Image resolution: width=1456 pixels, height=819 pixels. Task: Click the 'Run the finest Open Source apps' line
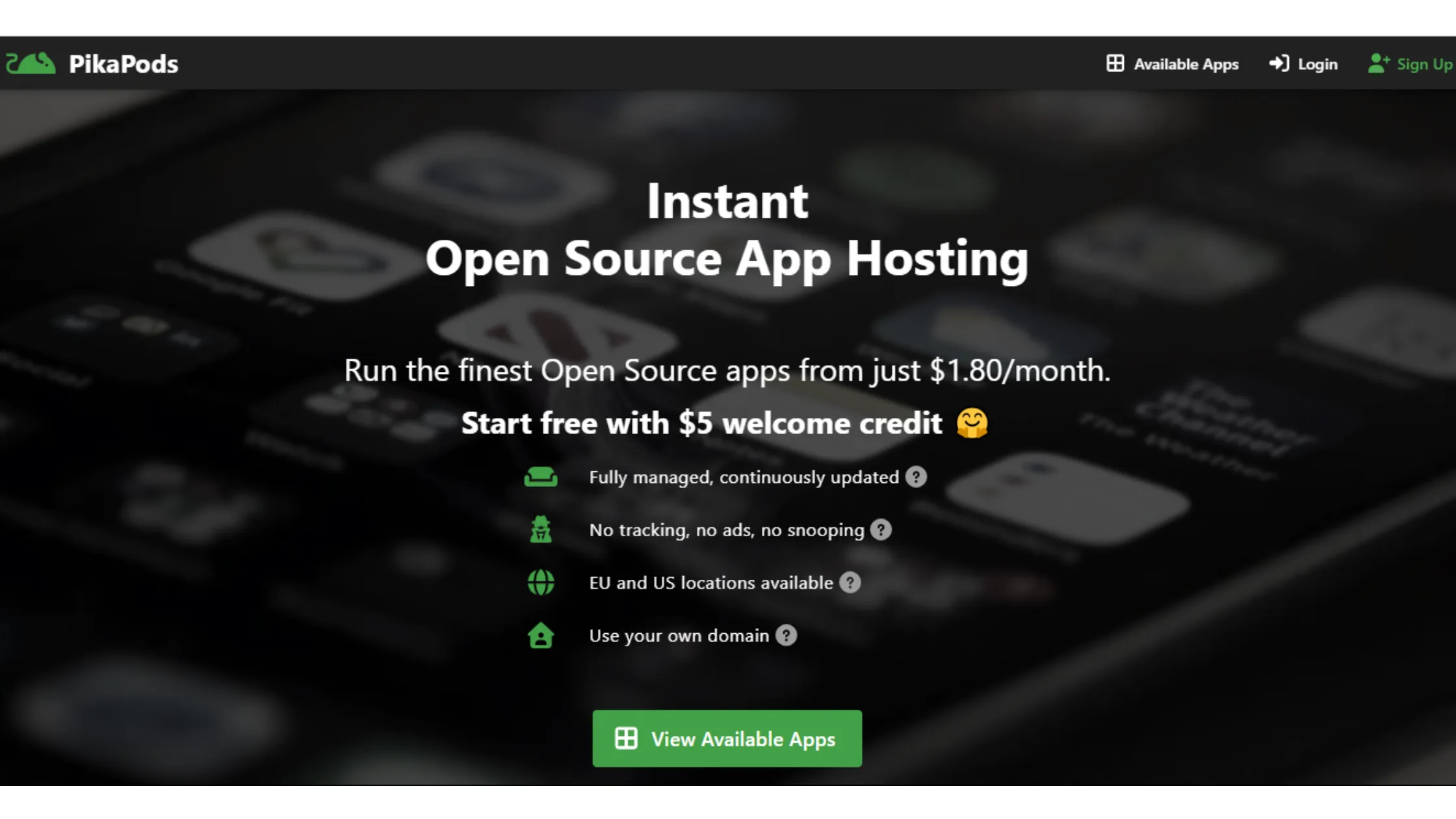(727, 370)
